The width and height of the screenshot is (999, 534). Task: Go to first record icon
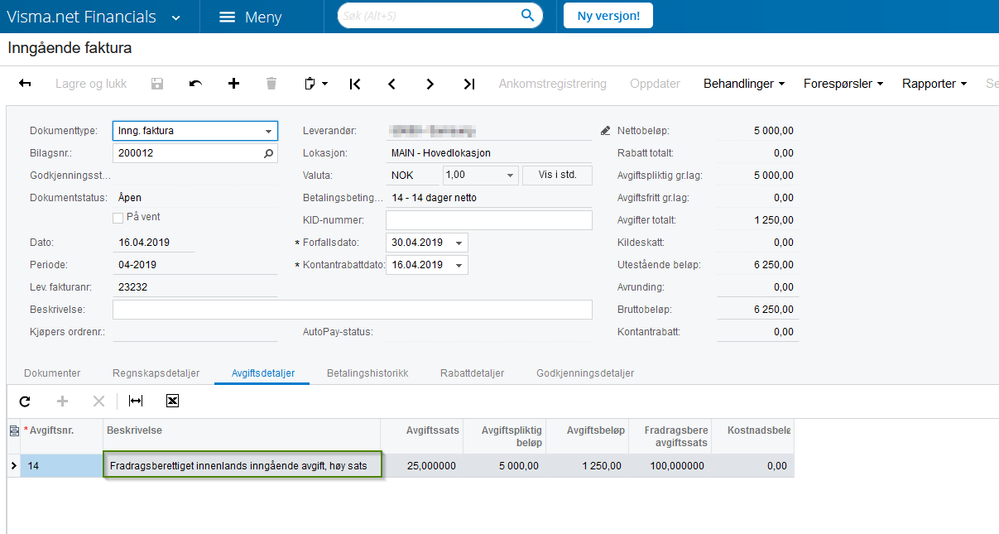click(x=355, y=83)
